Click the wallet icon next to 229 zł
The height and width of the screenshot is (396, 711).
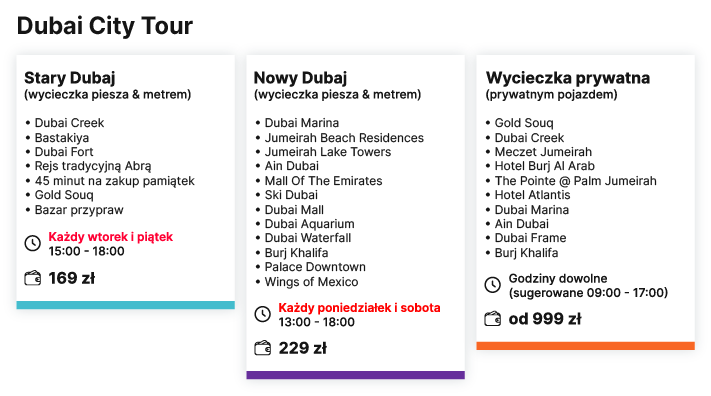[263, 348]
